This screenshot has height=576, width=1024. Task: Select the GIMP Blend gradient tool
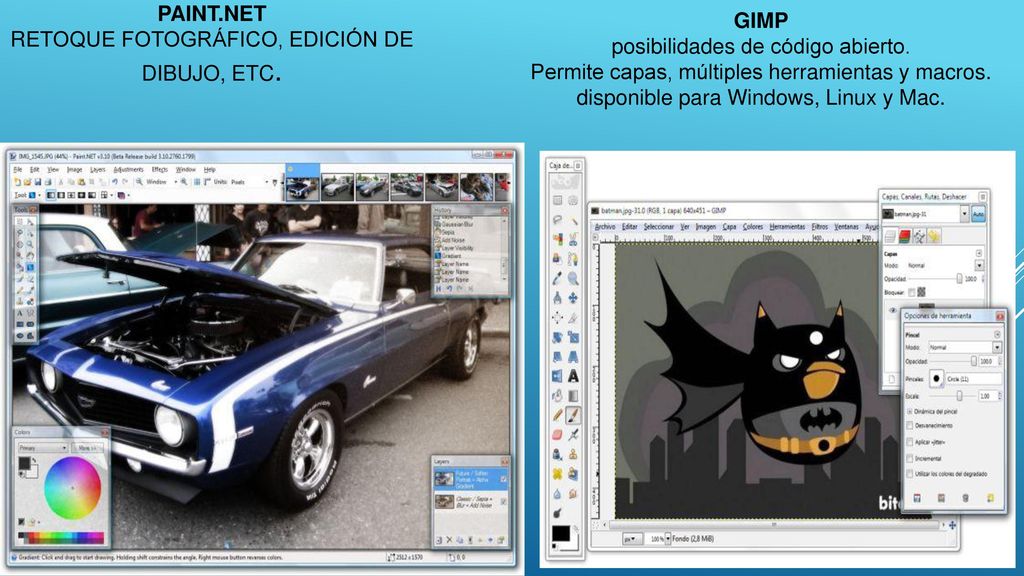(573, 396)
